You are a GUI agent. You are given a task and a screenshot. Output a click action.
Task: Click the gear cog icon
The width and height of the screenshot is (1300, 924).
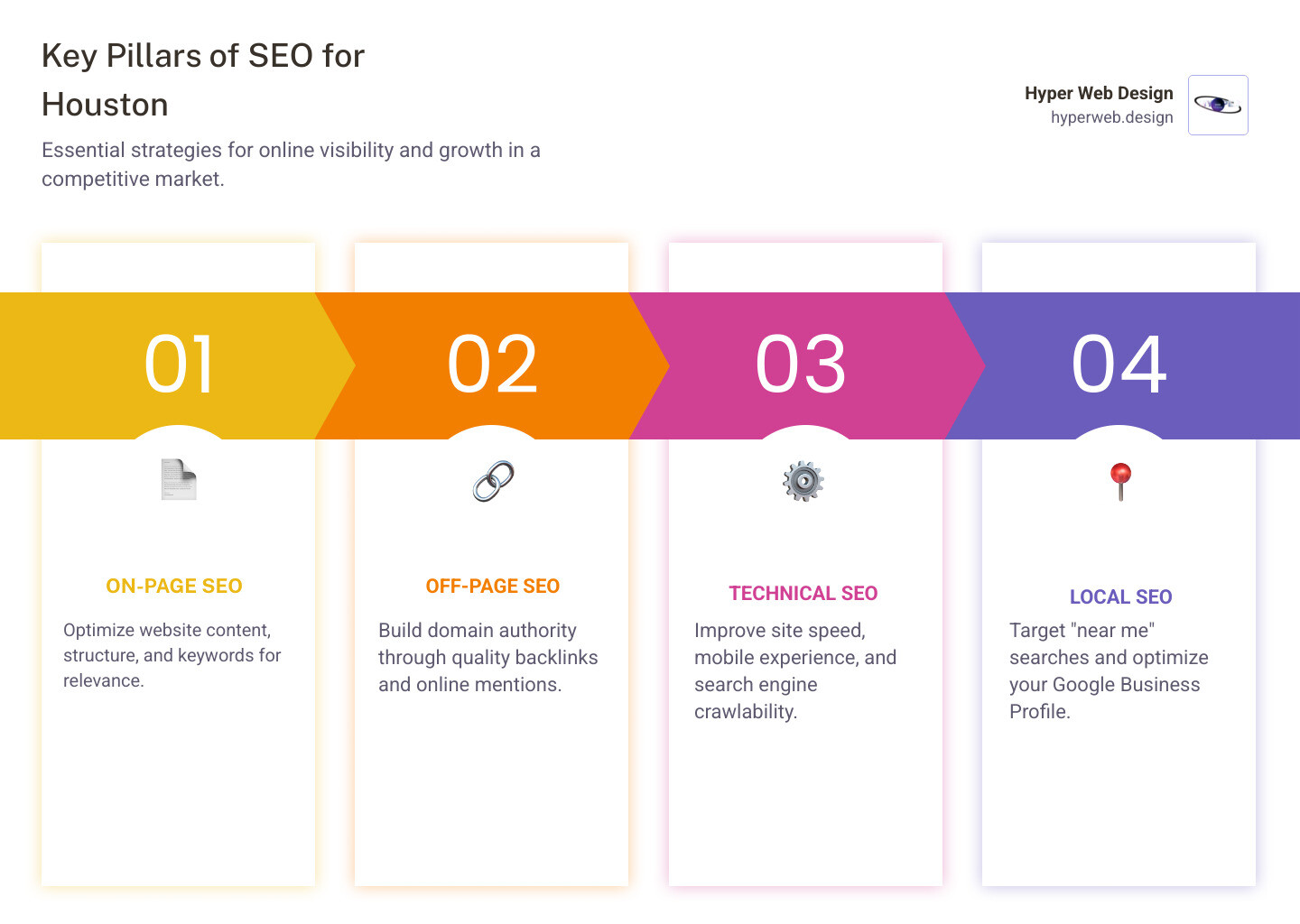click(x=803, y=481)
